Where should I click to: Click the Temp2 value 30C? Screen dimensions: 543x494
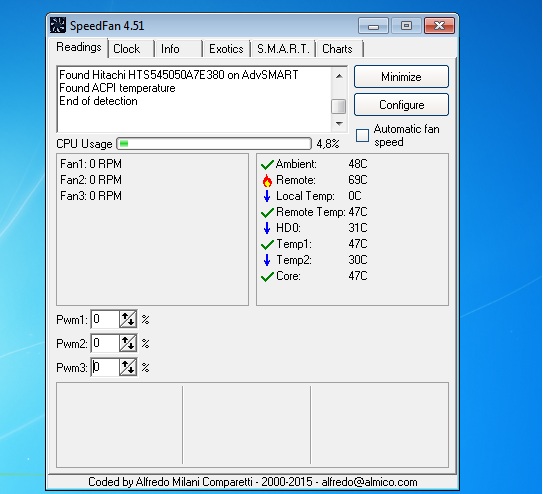[x=358, y=260]
